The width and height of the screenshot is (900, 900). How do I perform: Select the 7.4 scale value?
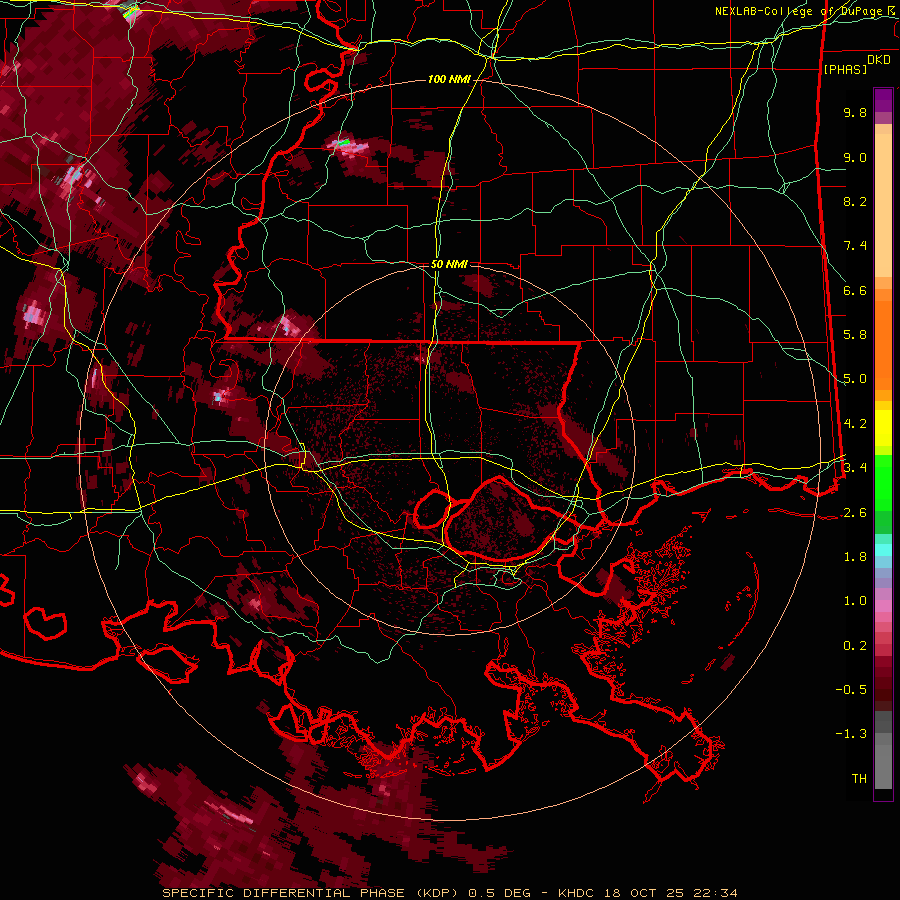[855, 246]
